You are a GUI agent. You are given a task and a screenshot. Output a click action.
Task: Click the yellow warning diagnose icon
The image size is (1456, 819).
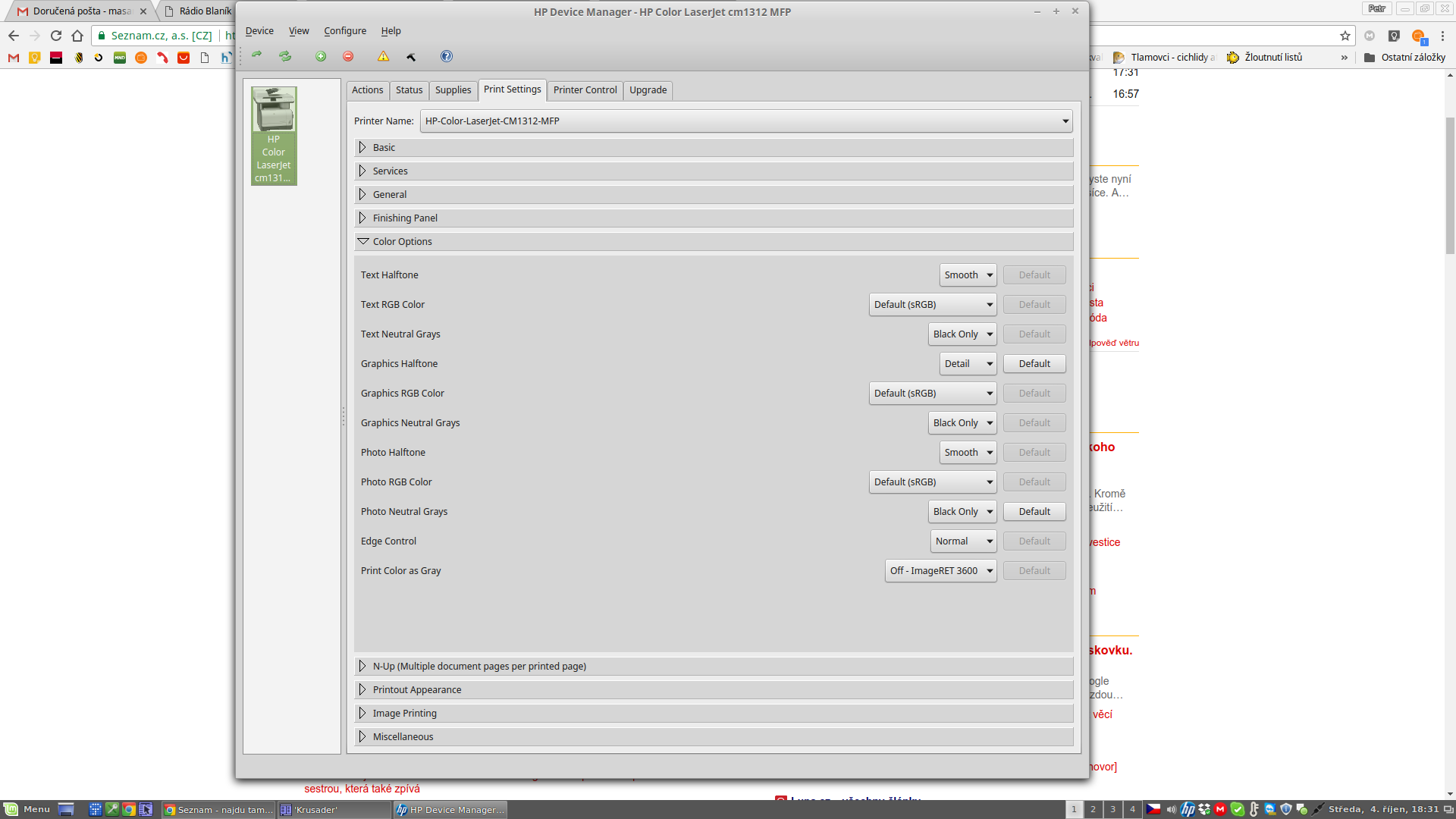[383, 56]
